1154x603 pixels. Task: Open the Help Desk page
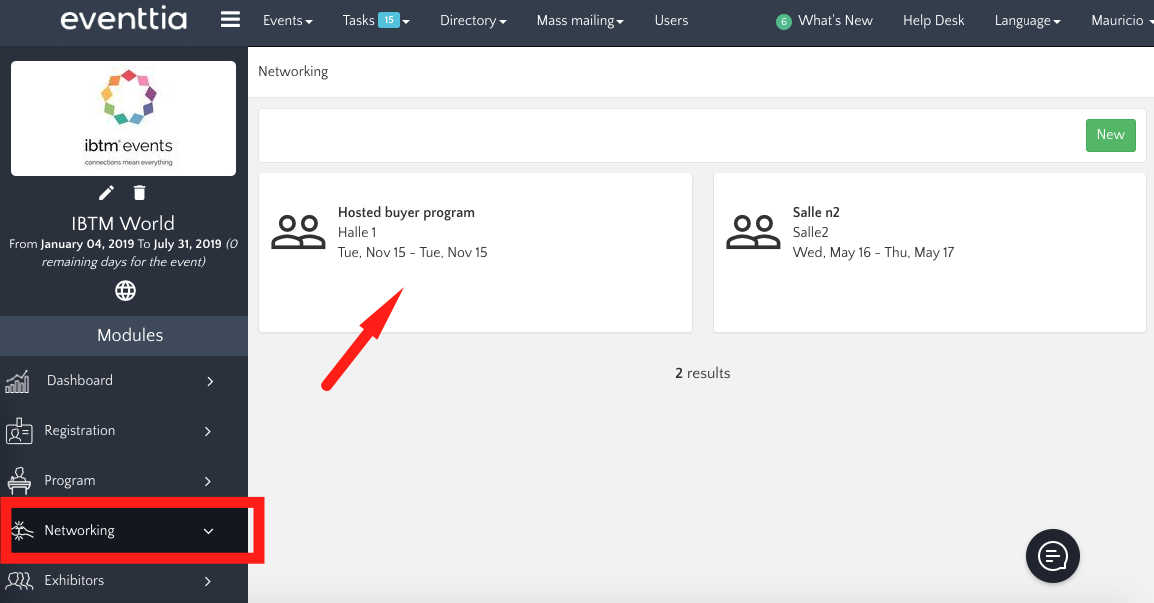pyautogui.click(x=933, y=20)
